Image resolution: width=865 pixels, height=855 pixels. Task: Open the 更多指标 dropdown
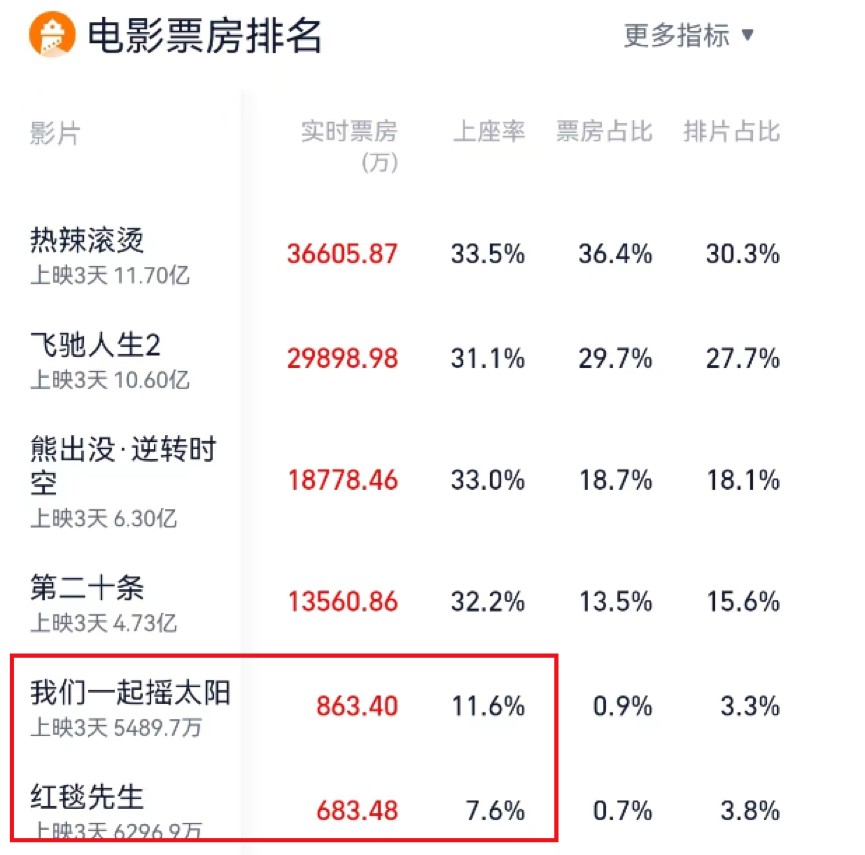688,35
